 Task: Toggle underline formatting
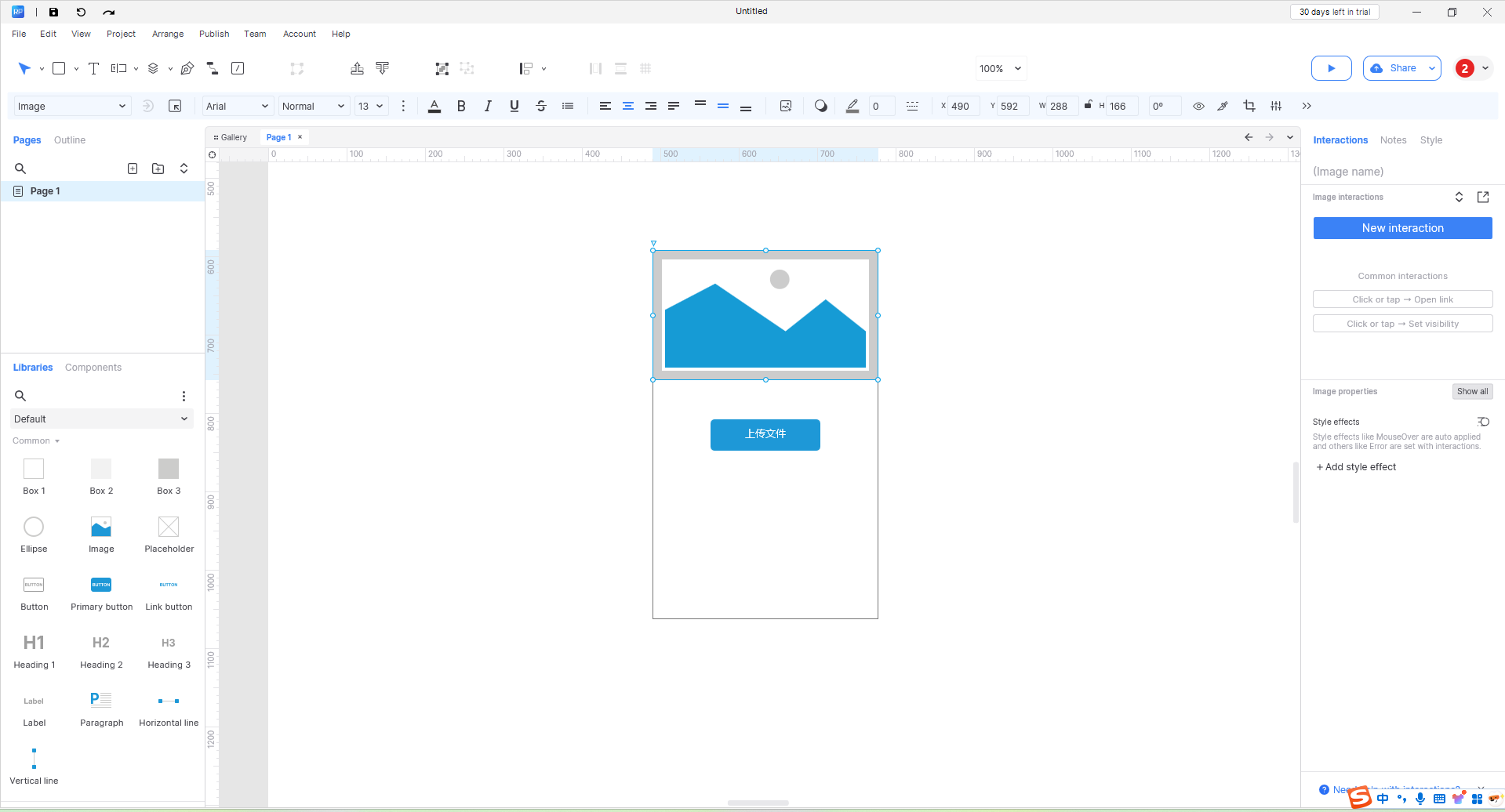pyautogui.click(x=514, y=106)
